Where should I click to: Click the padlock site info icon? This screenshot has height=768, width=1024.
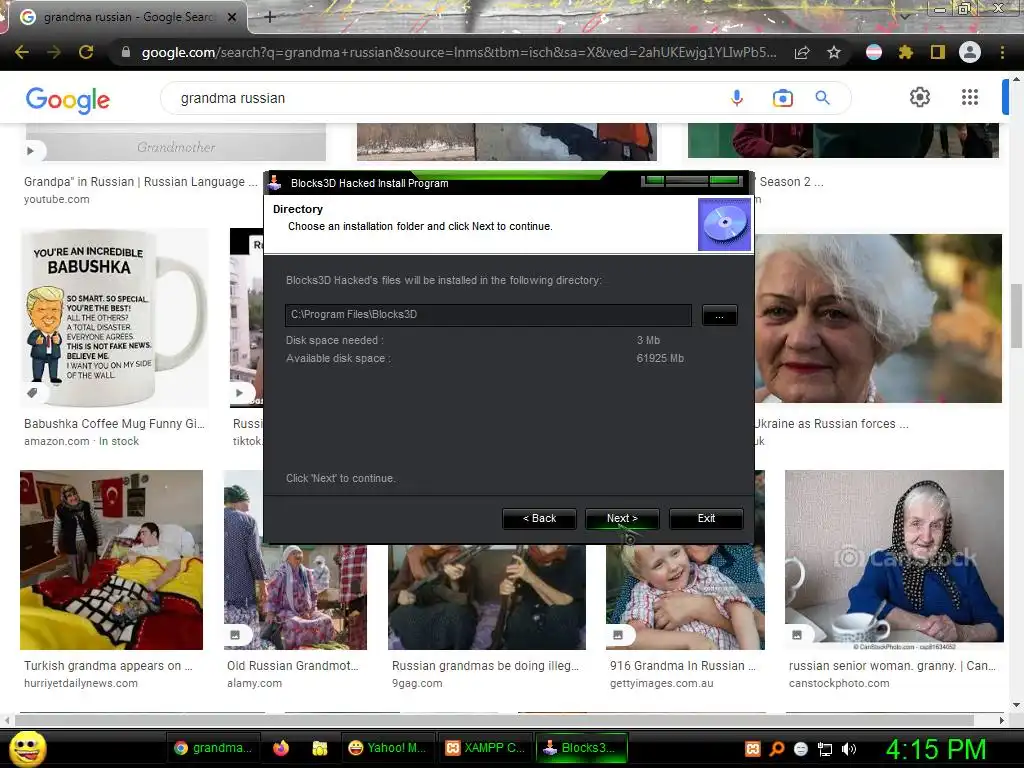[126, 52]
